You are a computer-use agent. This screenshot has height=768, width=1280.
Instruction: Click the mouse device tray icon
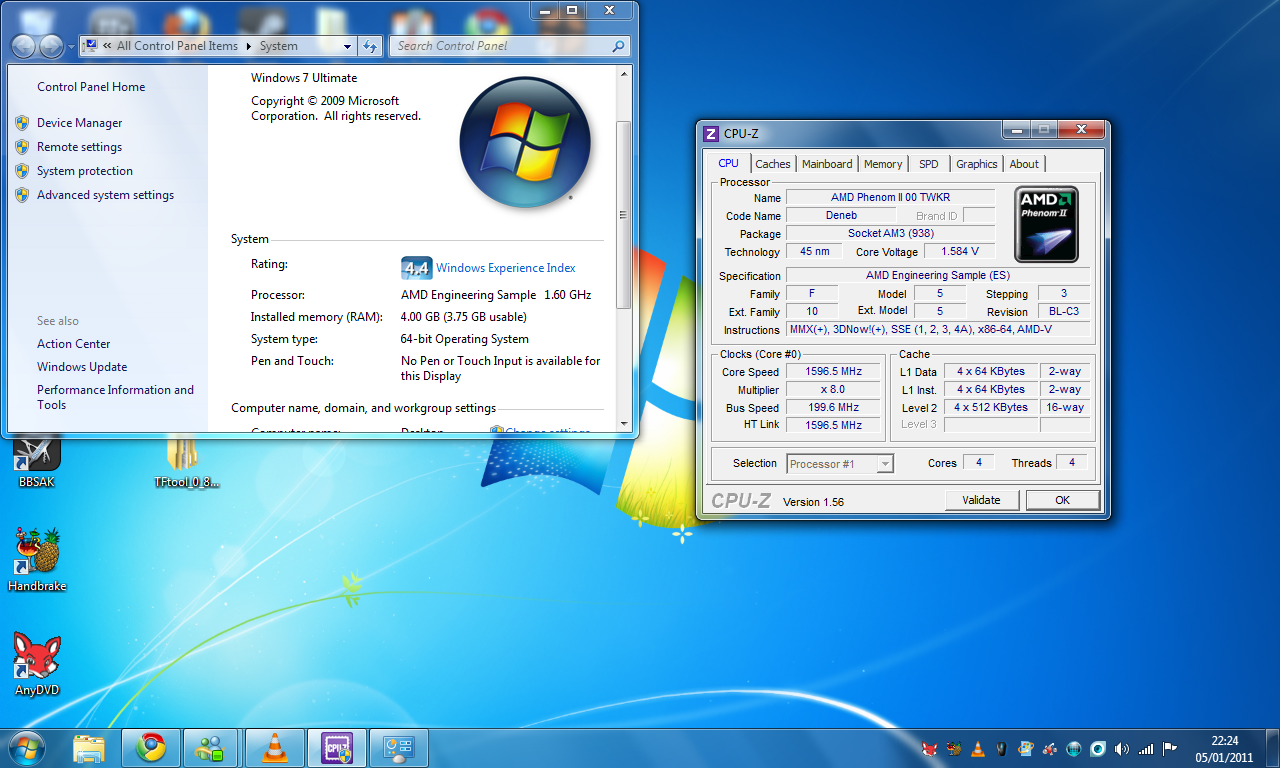coord(1002,748)
